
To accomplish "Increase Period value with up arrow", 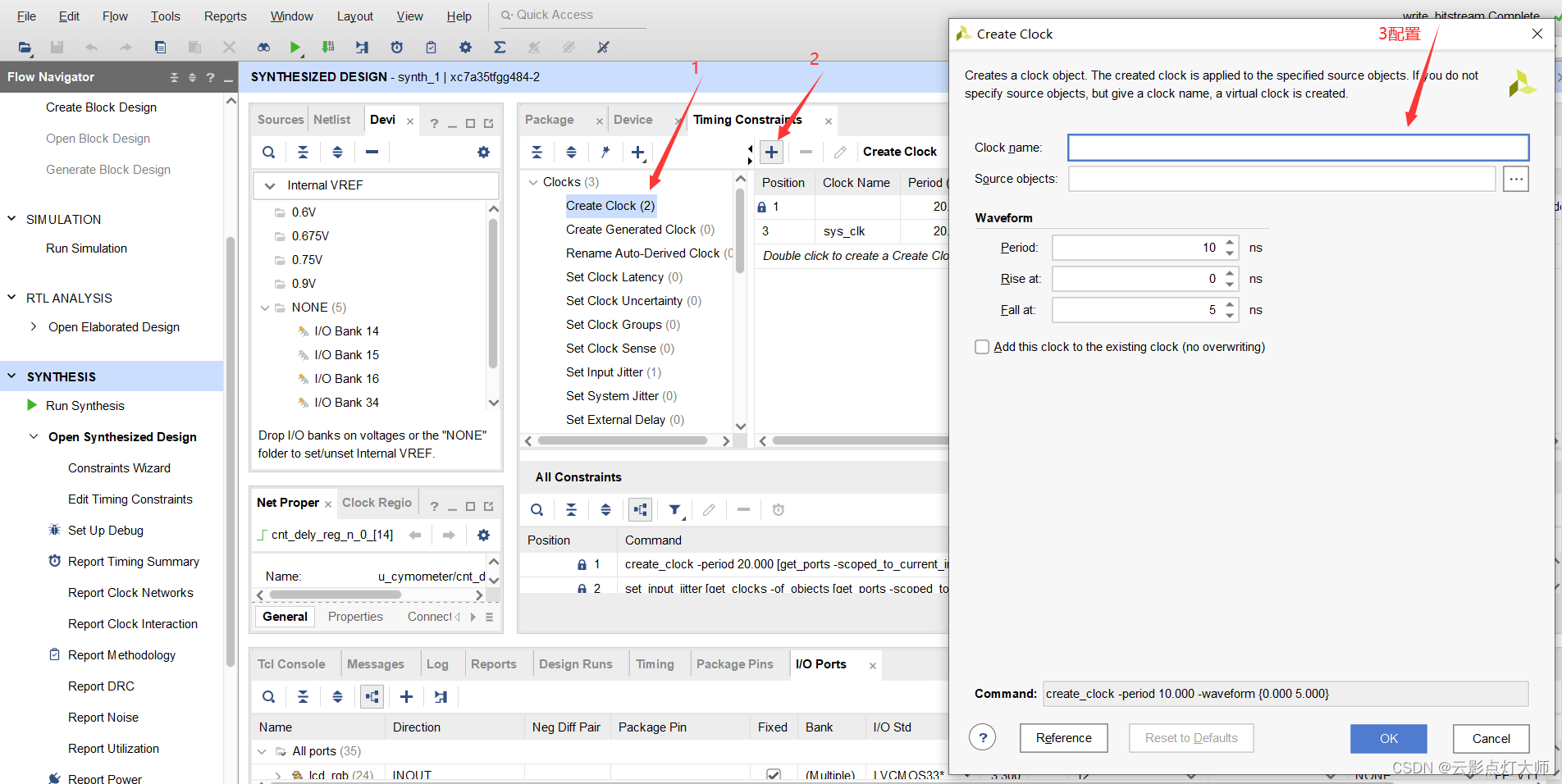I will tap(1230, 242).
